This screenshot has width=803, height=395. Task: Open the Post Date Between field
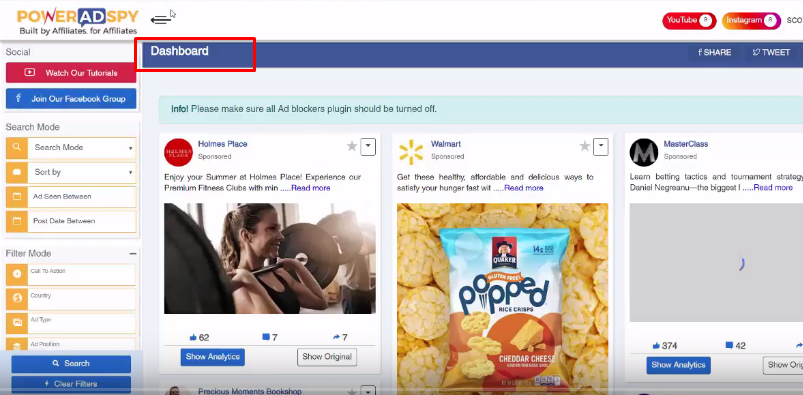point(82,221)
